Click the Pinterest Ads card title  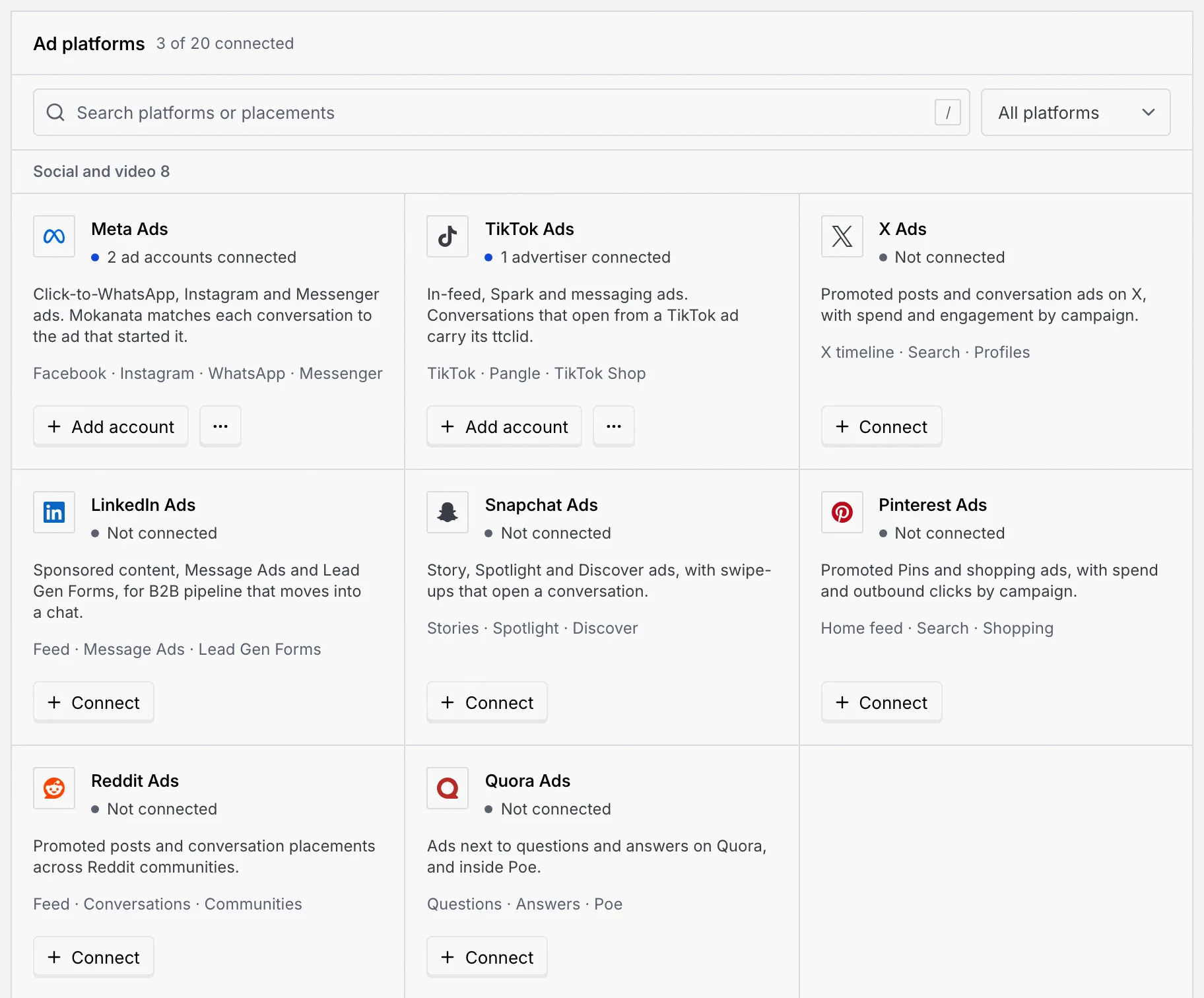coord(933,505)
